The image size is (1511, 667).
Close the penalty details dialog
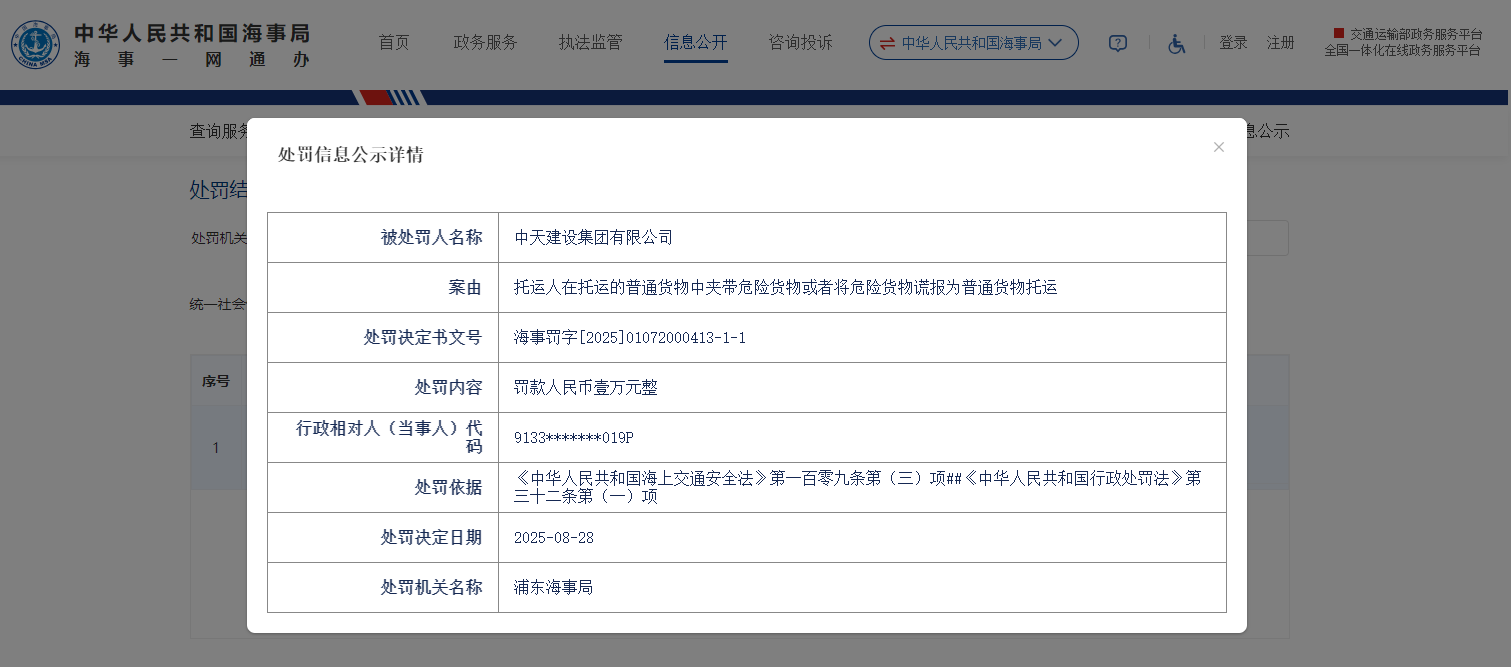[1218, 147]
